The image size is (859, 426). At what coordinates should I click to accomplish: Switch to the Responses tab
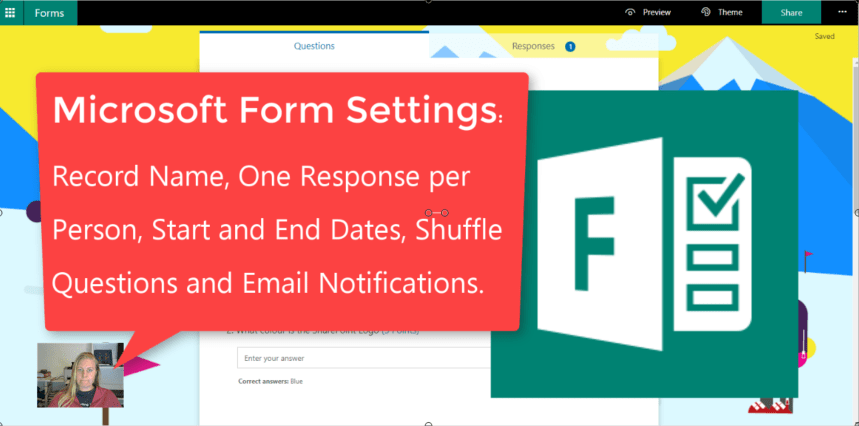point(533,46)
